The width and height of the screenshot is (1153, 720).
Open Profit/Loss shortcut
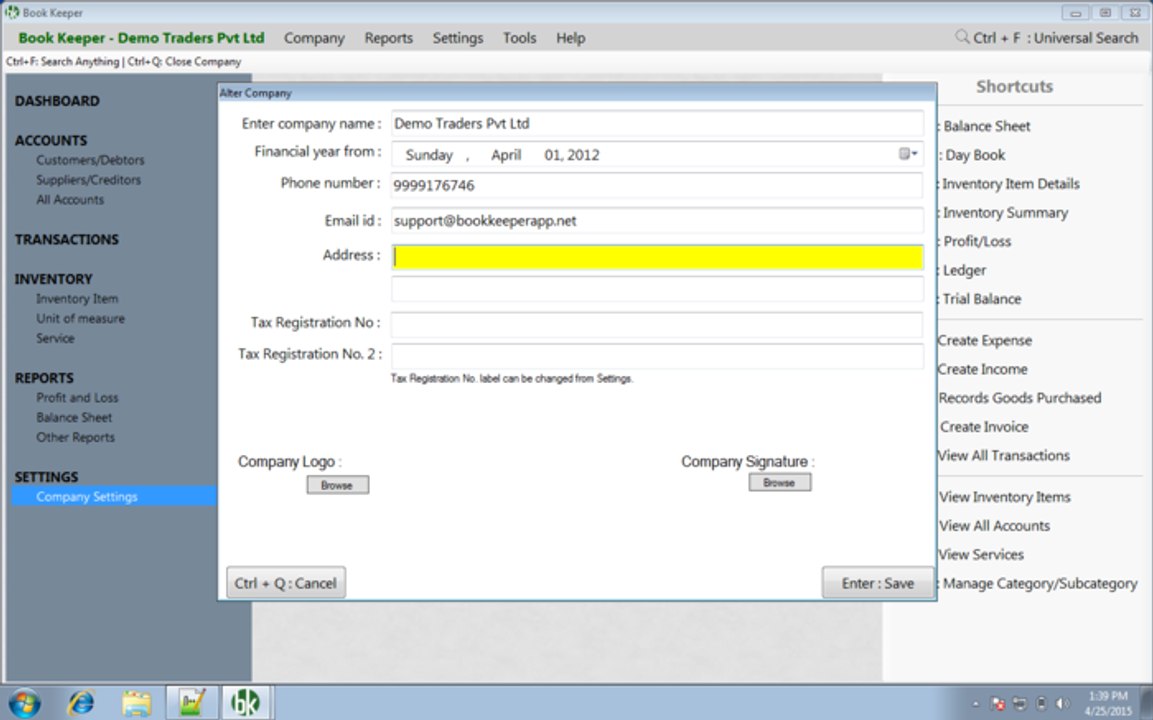tap(977, 241)
